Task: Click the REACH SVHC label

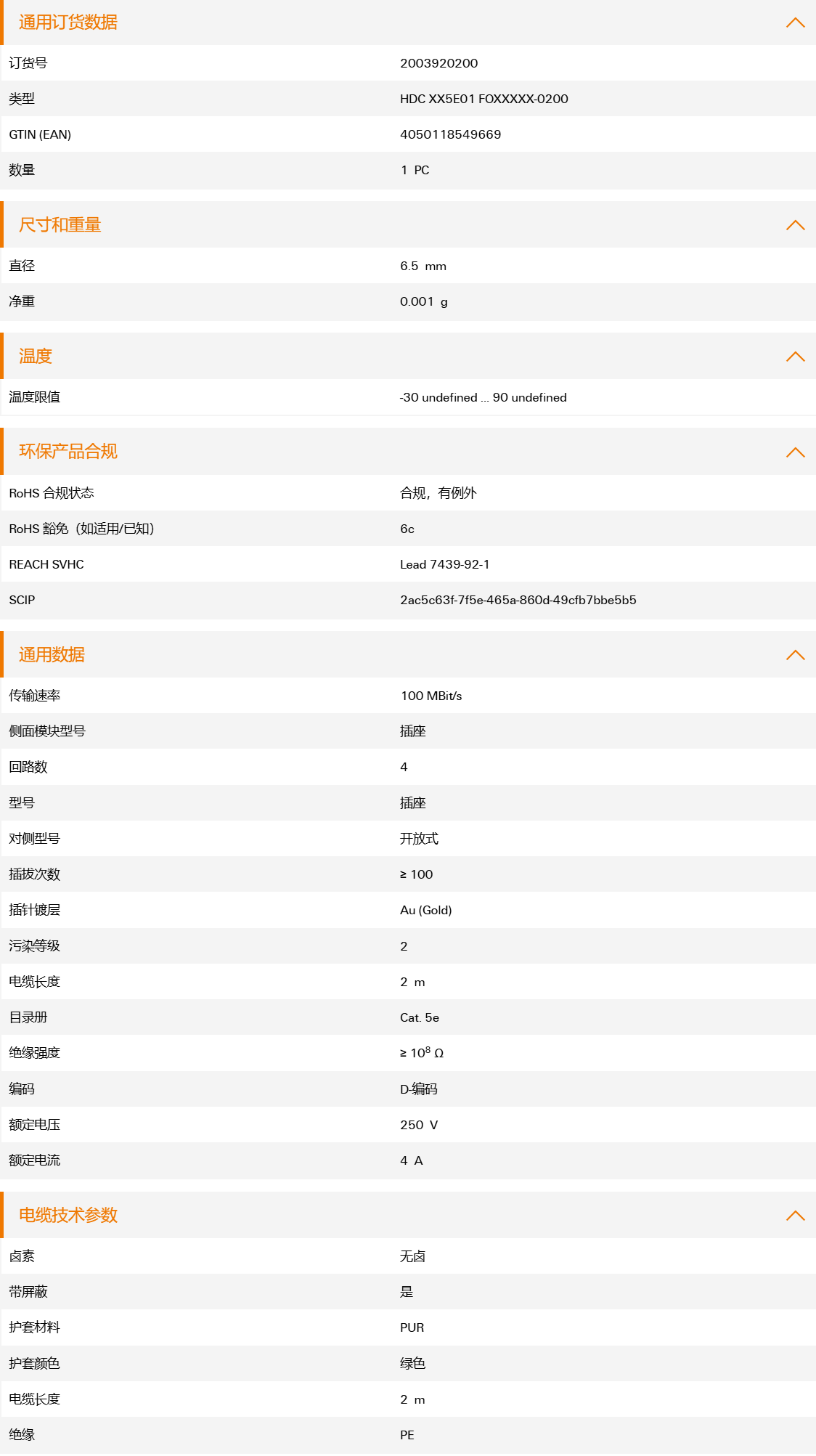Action: click(46, 564)
